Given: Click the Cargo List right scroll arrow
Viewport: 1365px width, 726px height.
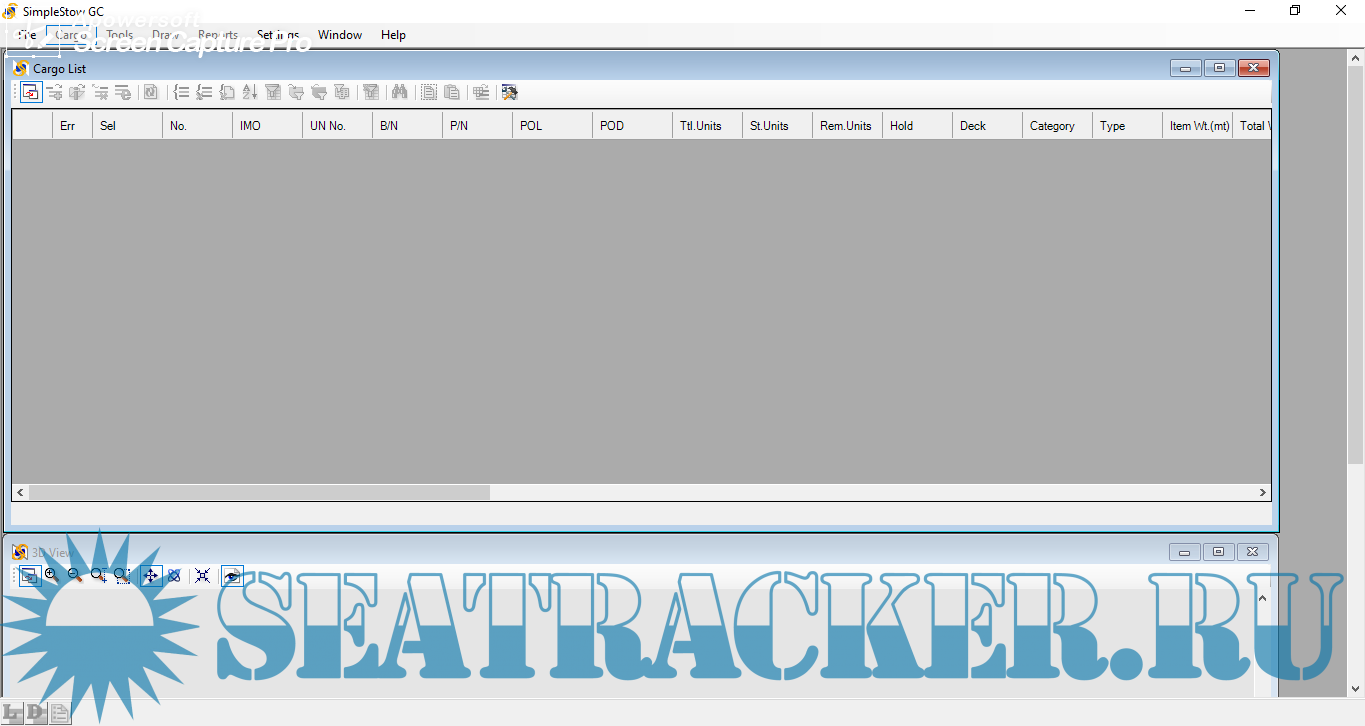Looking at the screenshot, I should [1263, 492].
